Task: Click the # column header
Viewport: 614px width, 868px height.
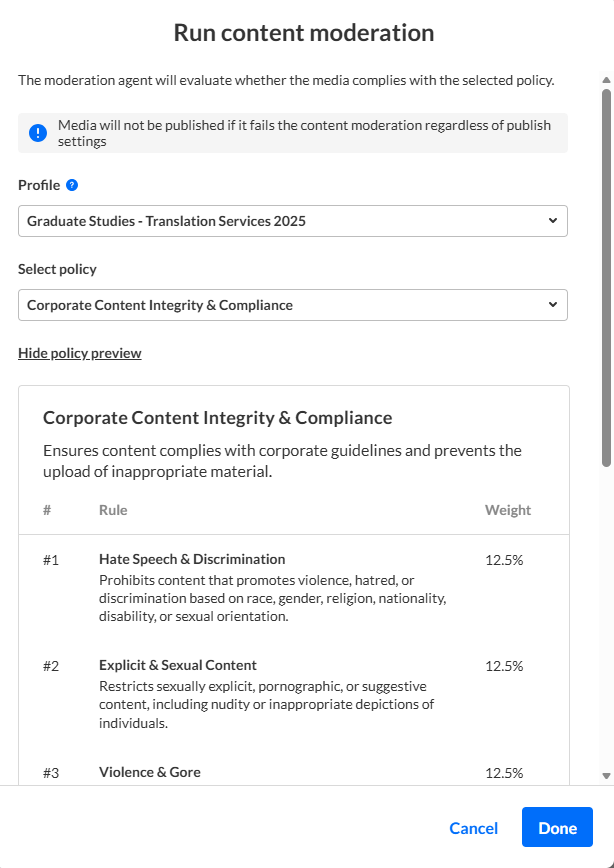Action: tap(47, 510)
